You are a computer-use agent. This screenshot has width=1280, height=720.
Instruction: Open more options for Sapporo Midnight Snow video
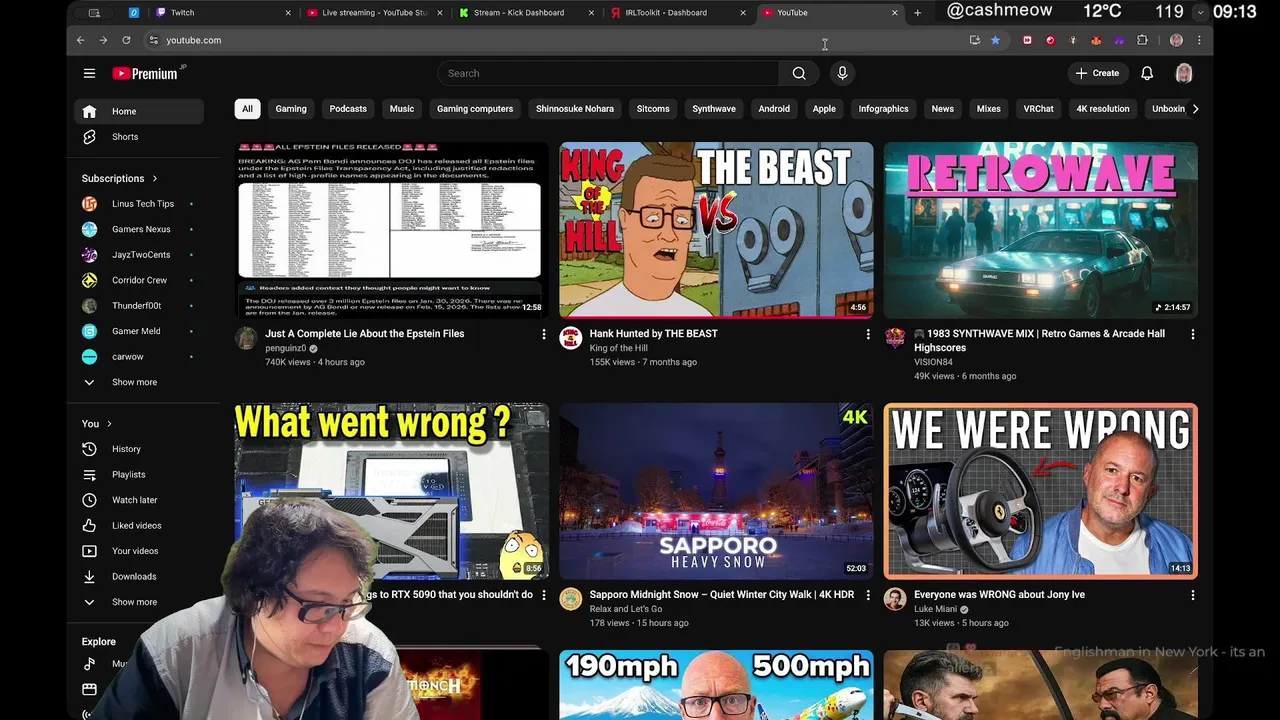[x=868, y=595]
